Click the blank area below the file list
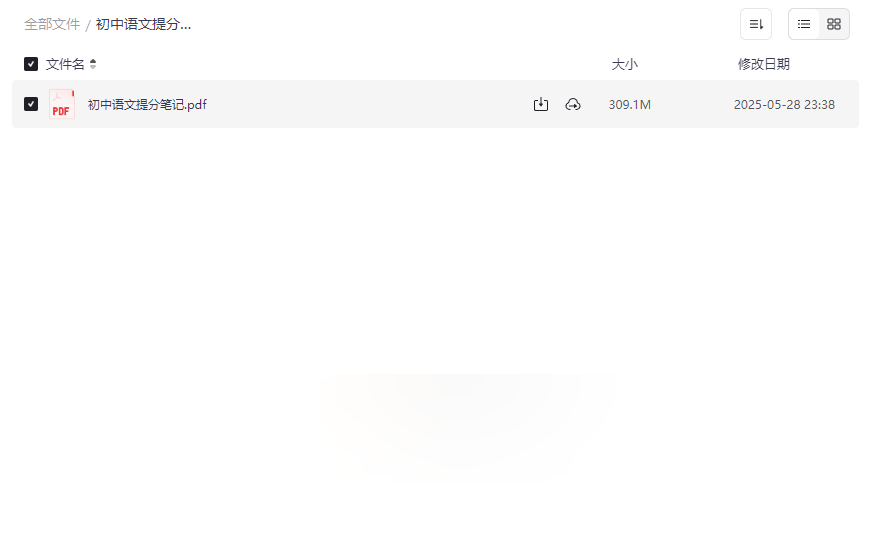Screen dimensions: 874x538 (x=435, y=329)
